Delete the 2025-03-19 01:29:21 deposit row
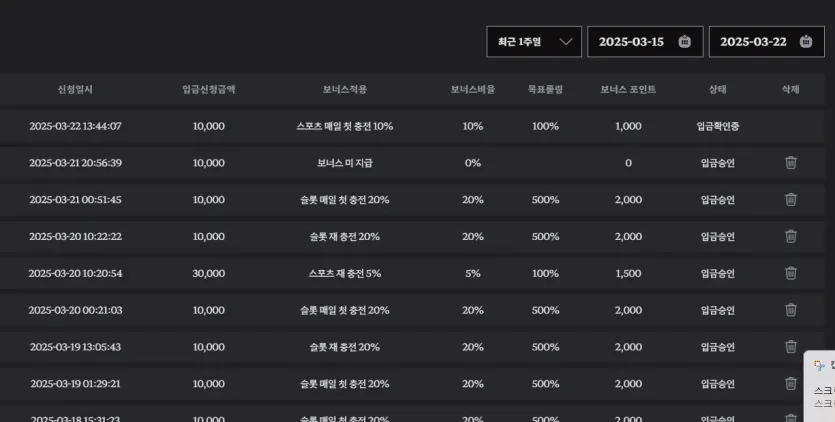835x422 pixels. (x=791, y=383)
